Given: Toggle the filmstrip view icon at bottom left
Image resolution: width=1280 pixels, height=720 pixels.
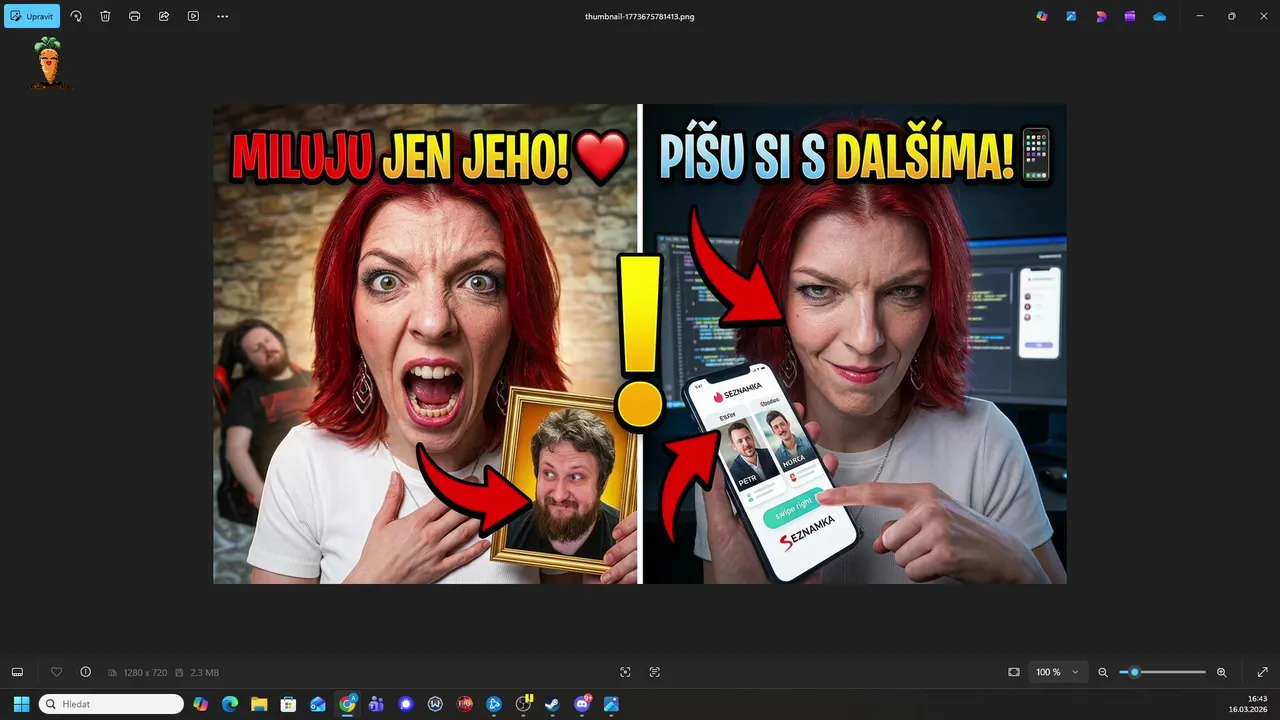Looking at the screenshot, I should 17,672.
